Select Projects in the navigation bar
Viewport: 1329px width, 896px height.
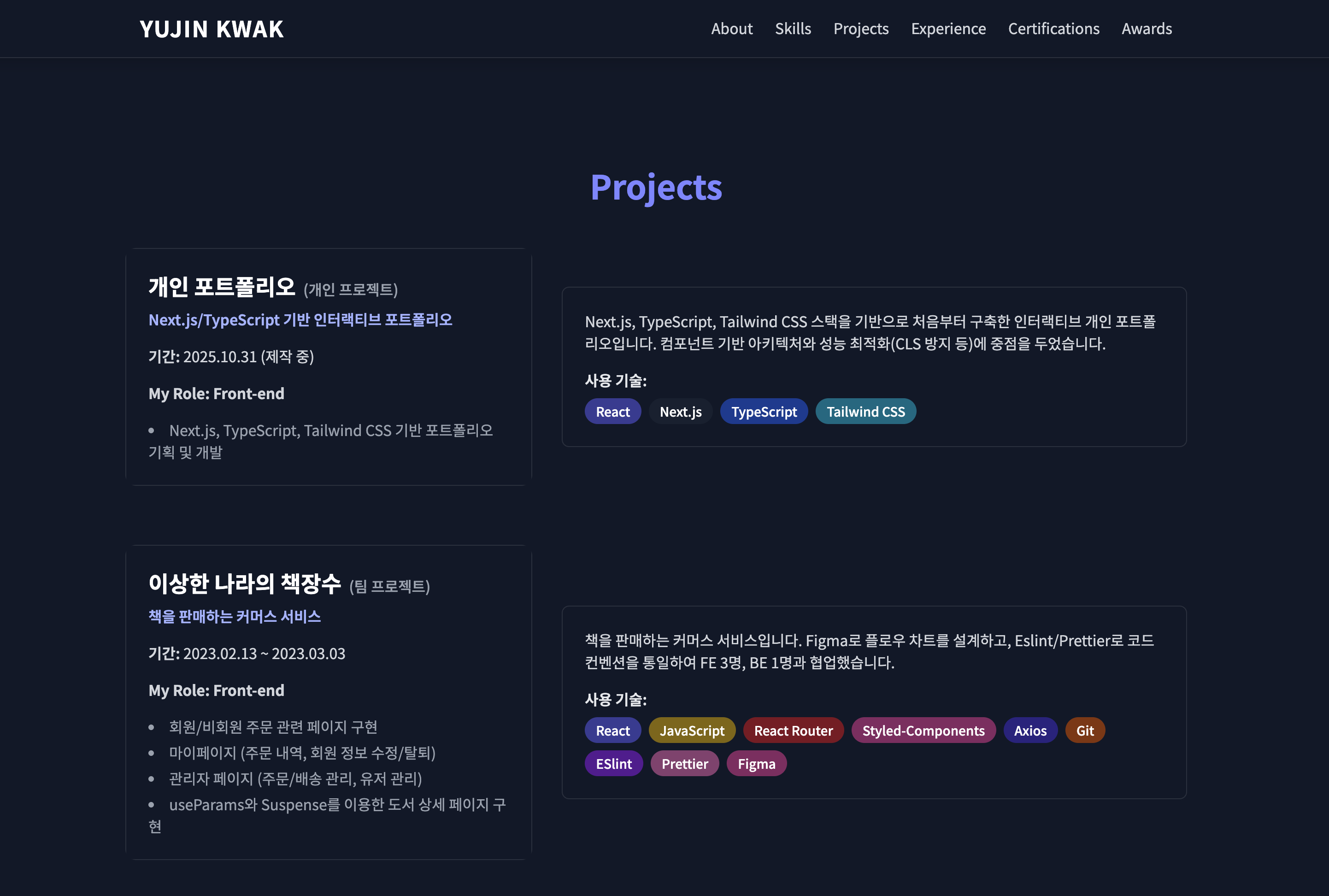tap(860, 29)
